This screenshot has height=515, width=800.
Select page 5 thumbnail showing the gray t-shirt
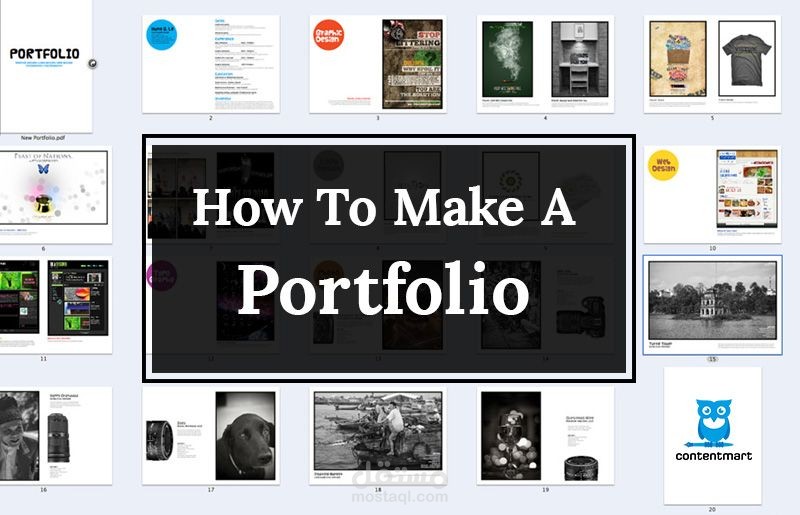tap(712, 64)
